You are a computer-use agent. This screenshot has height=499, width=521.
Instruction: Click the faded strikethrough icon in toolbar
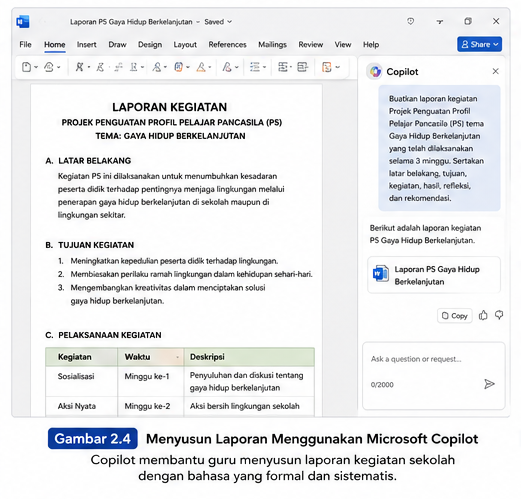pos(118,67)
